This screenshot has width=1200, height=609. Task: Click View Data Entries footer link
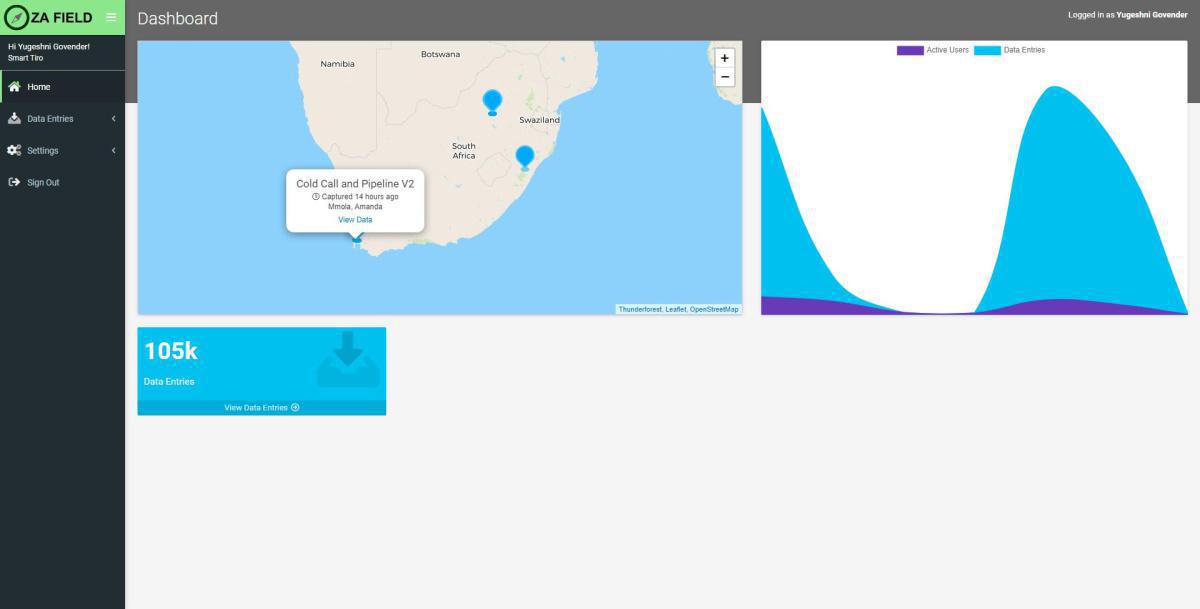pos(261,408)
